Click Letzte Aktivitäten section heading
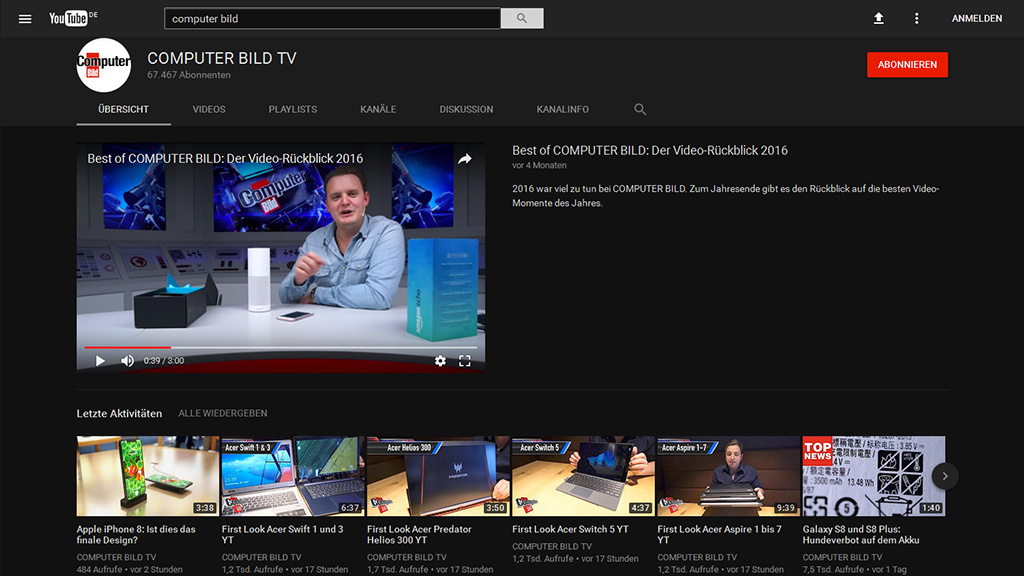 coord(119,413)
